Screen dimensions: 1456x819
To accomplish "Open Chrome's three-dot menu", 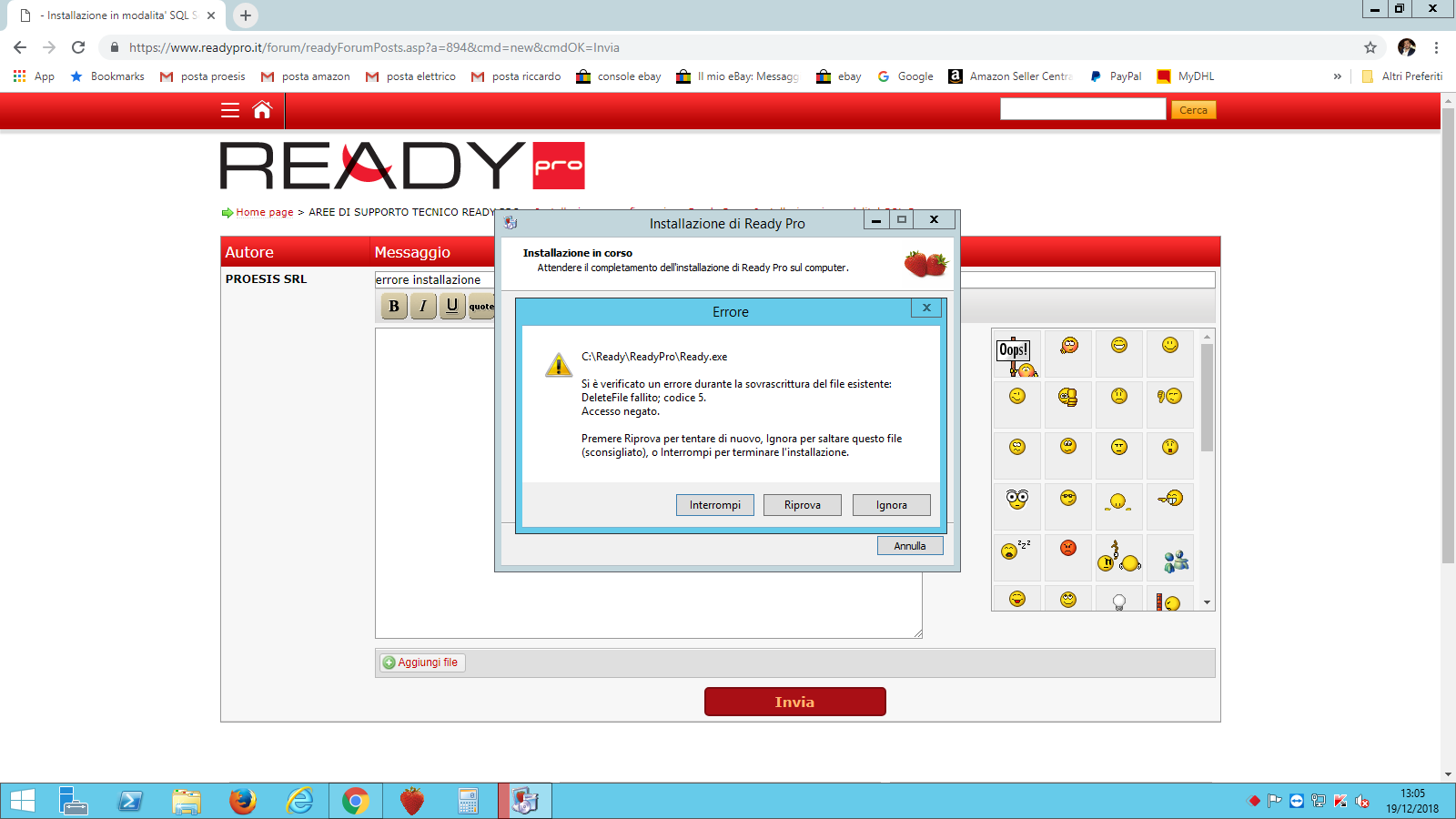I will point(1437,47).
